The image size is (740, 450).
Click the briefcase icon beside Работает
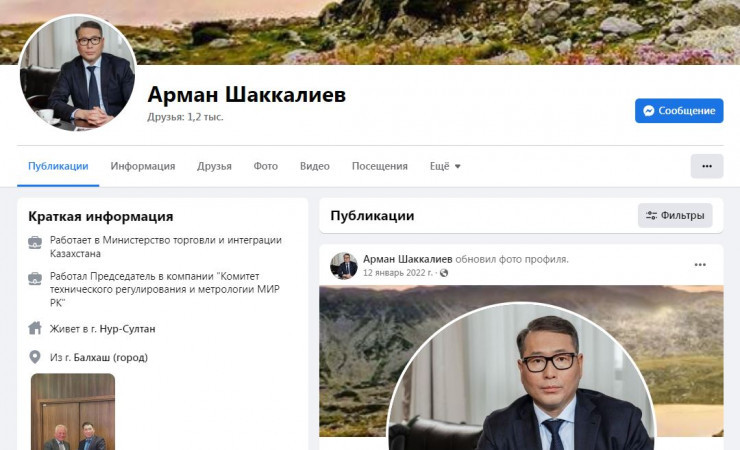pyautogui.click(x=35, y=242)
